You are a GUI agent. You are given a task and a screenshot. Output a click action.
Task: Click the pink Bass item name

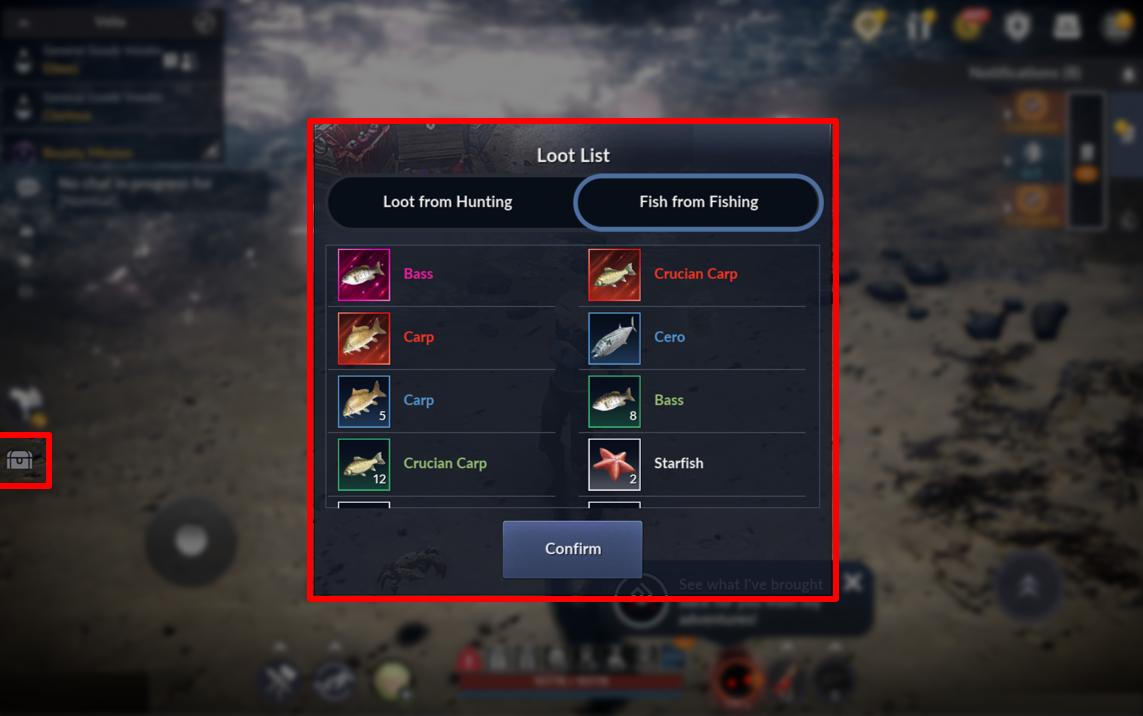click(x=418, y=273)
